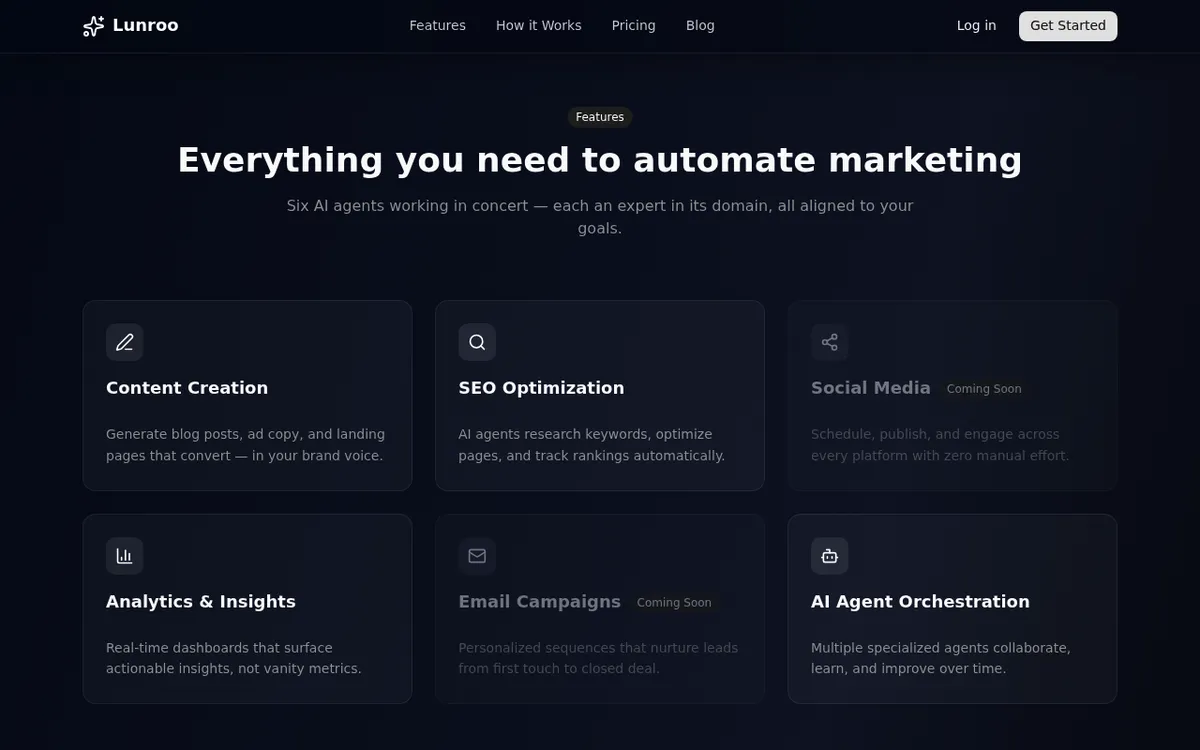This screenshot has height=750, width=1200.
Task: Click the Coming Soon badge beside Social Media
Action: pyautogui.click(x=984, y=389)
